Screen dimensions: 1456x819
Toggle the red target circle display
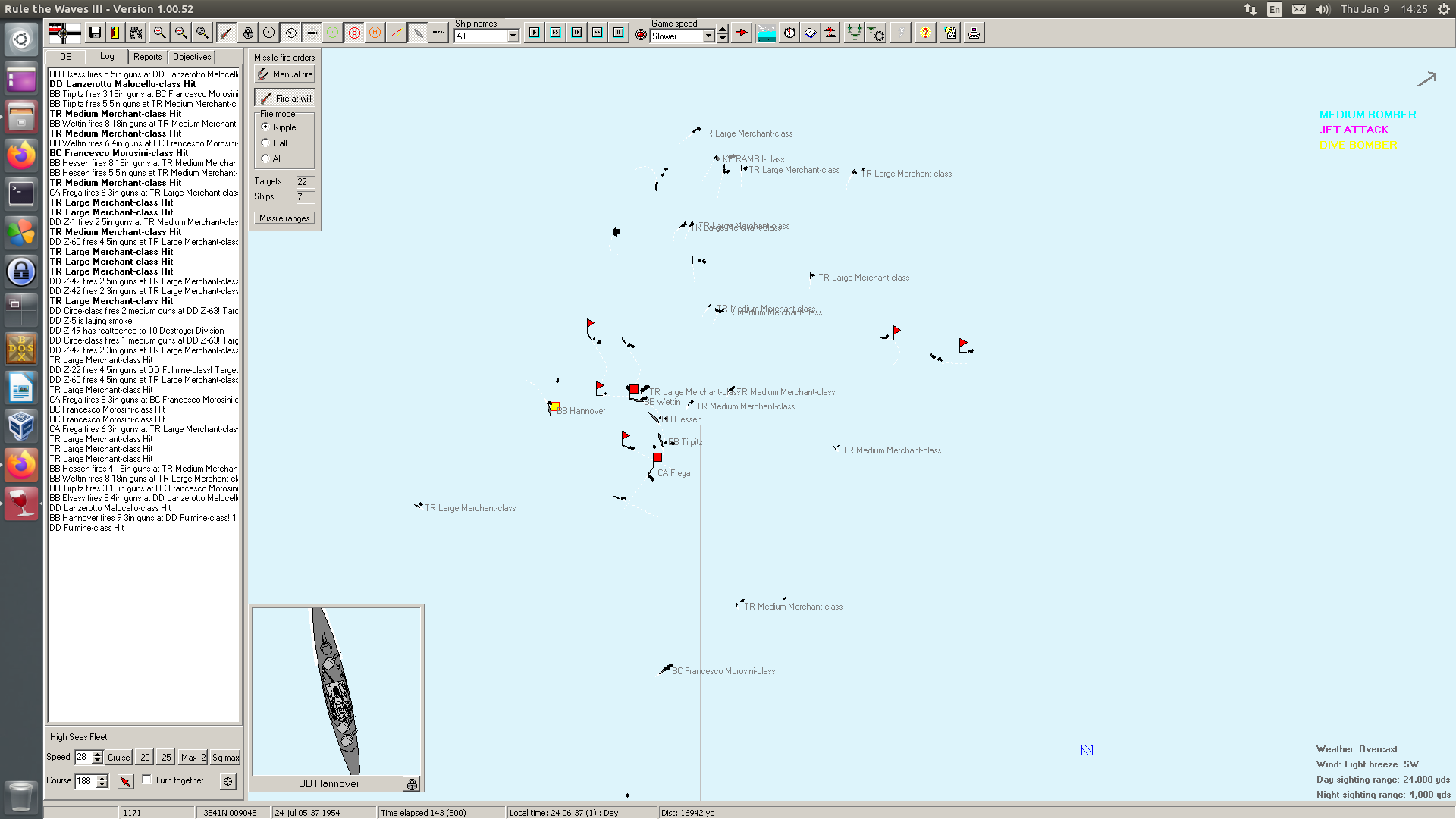(x=354, y=33)
